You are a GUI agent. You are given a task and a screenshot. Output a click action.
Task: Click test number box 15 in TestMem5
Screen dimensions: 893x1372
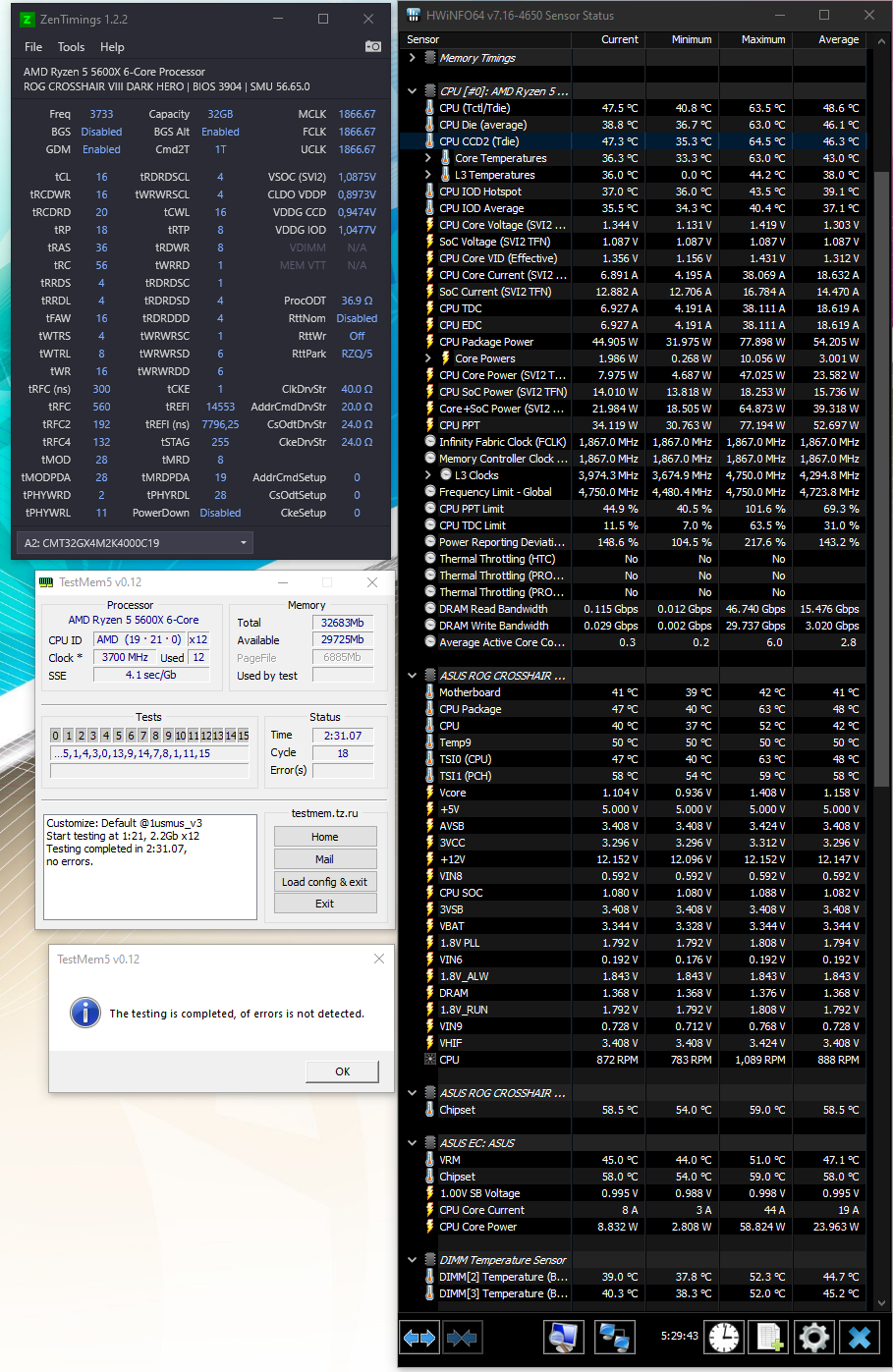point(244,736)
